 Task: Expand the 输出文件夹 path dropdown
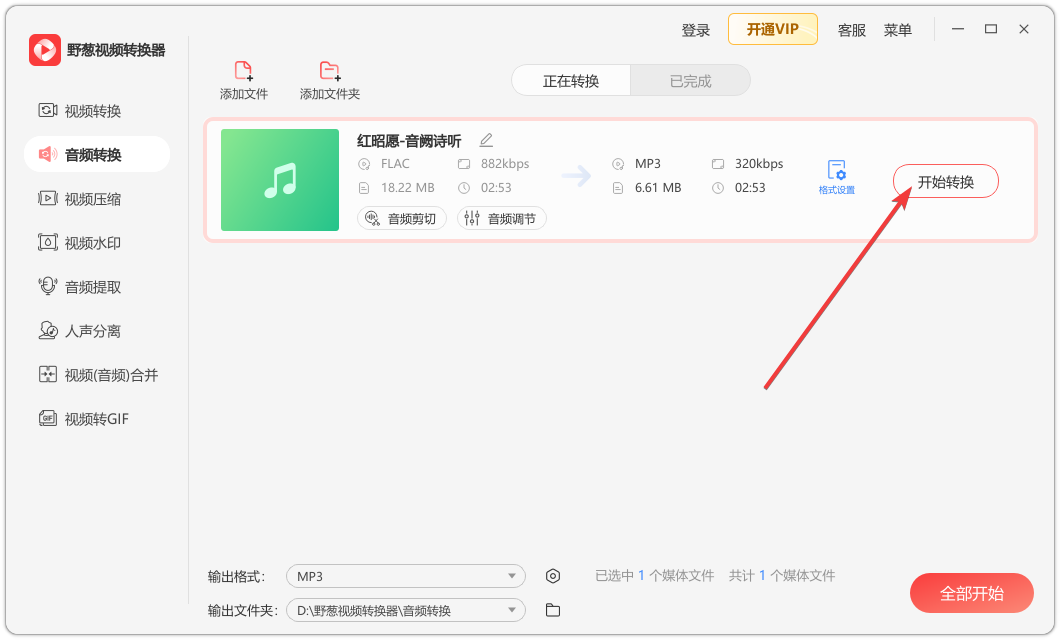coord(405,609)
